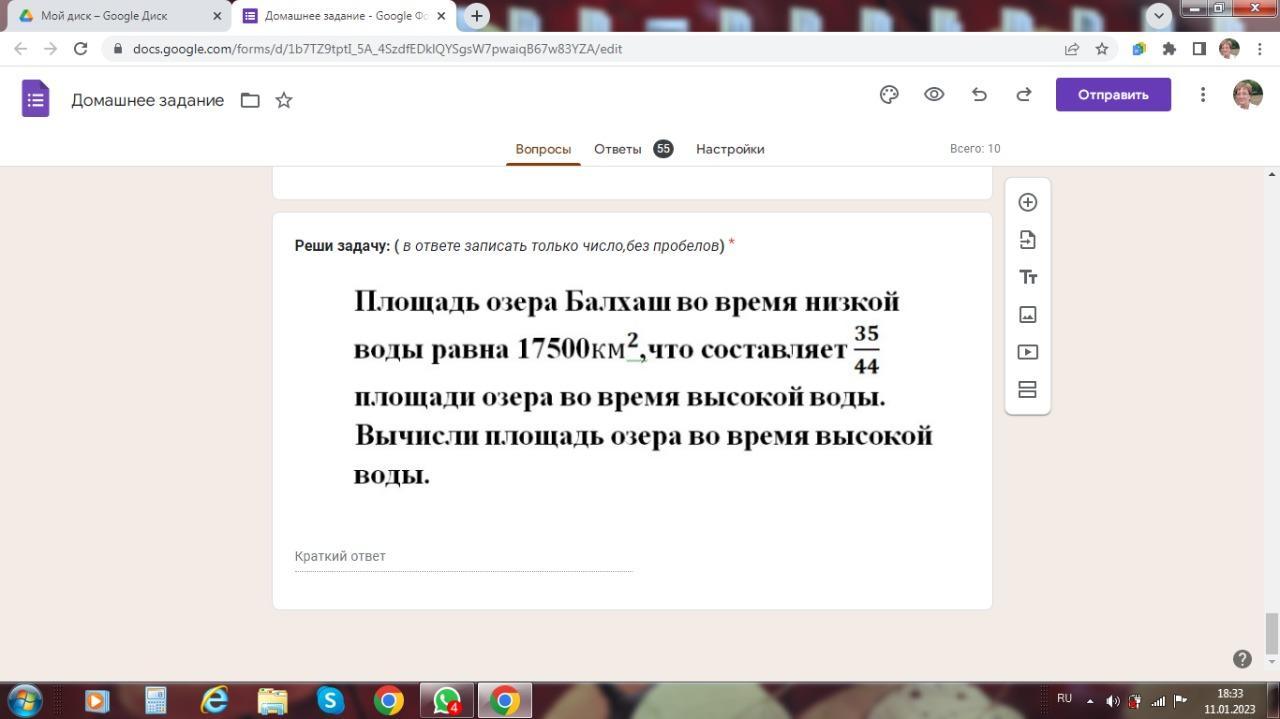
Task: Close the Домашнее задание browser tab
Action: (441, 16)
